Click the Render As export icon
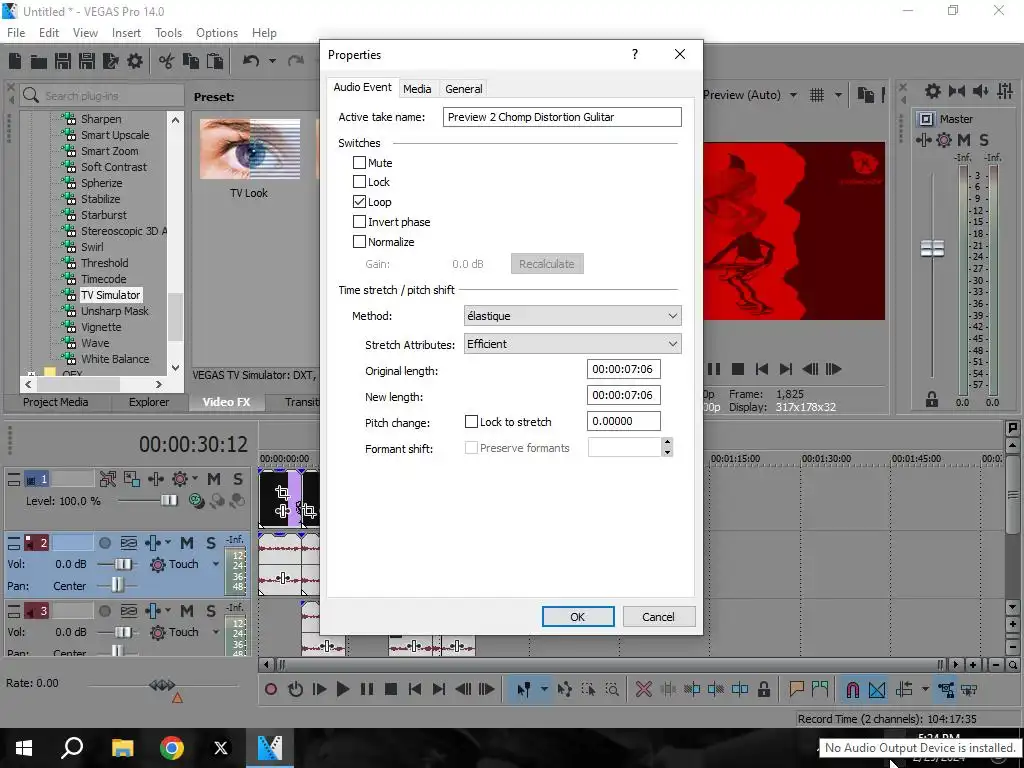 tap(110, 61)
